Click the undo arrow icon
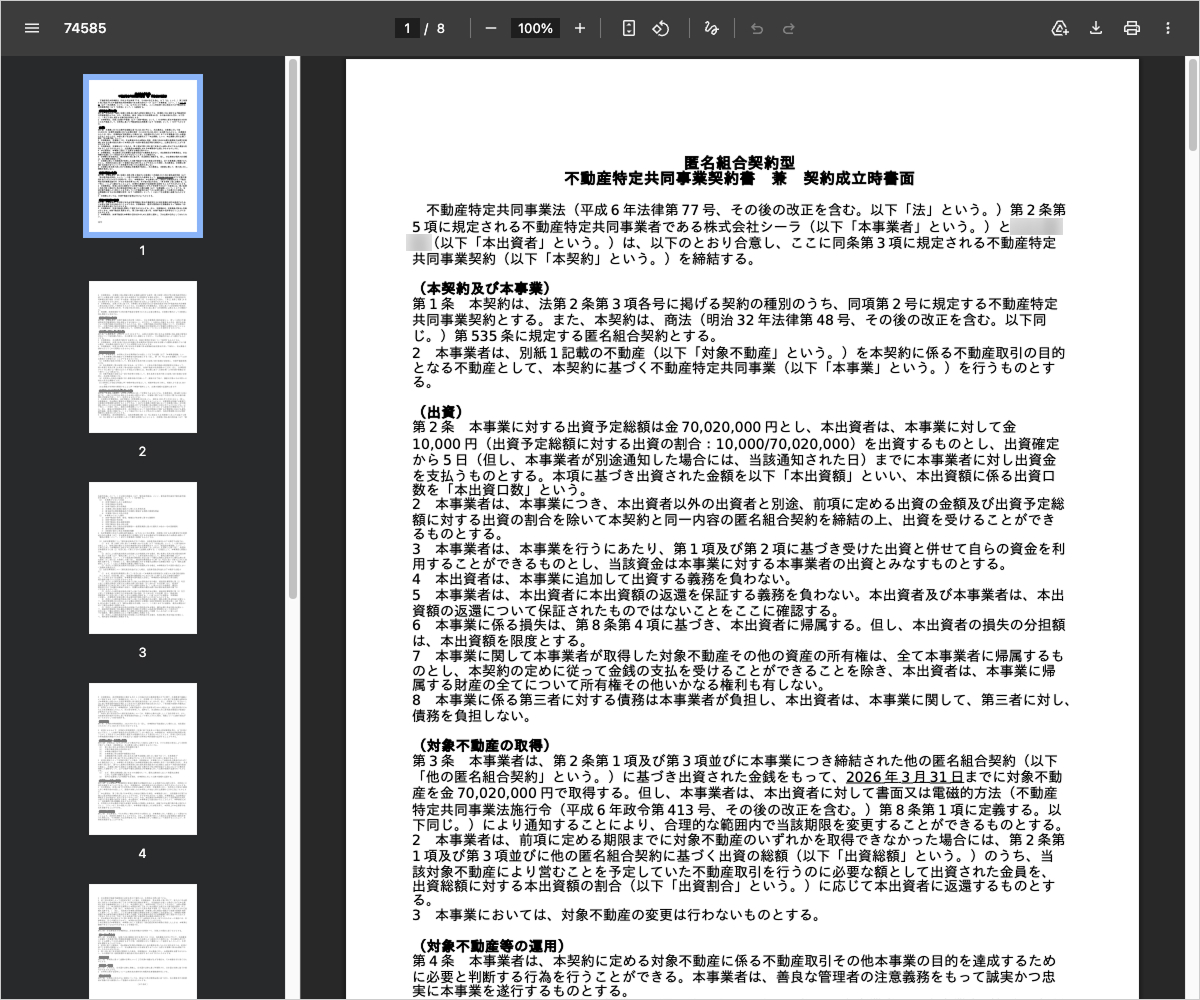The width and height of the screenshot is (1200, 1000). click(x=757, y=28)
